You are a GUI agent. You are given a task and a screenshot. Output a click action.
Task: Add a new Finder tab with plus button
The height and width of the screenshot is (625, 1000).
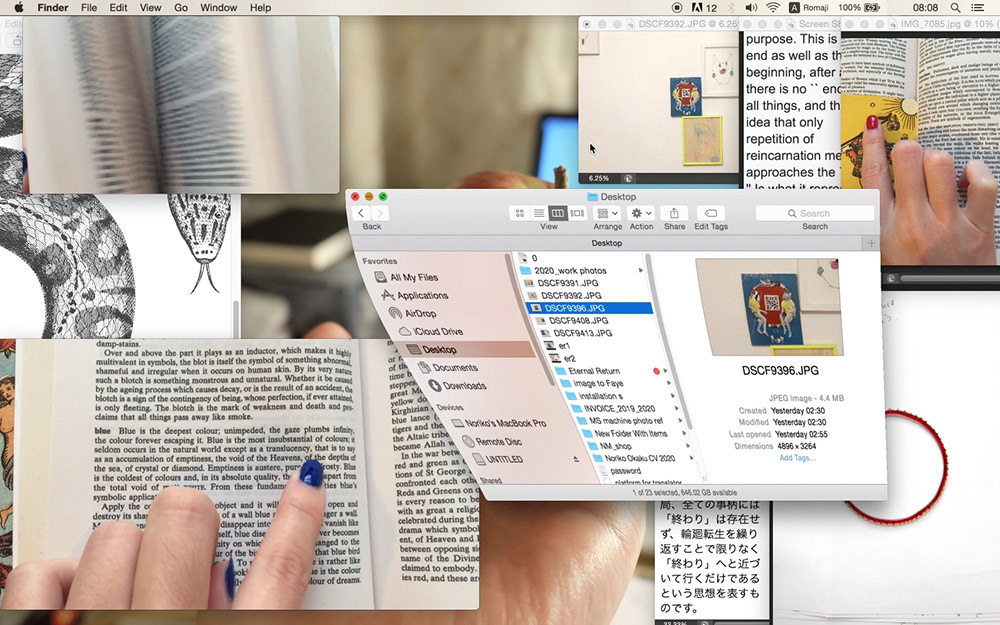point(871,243)
